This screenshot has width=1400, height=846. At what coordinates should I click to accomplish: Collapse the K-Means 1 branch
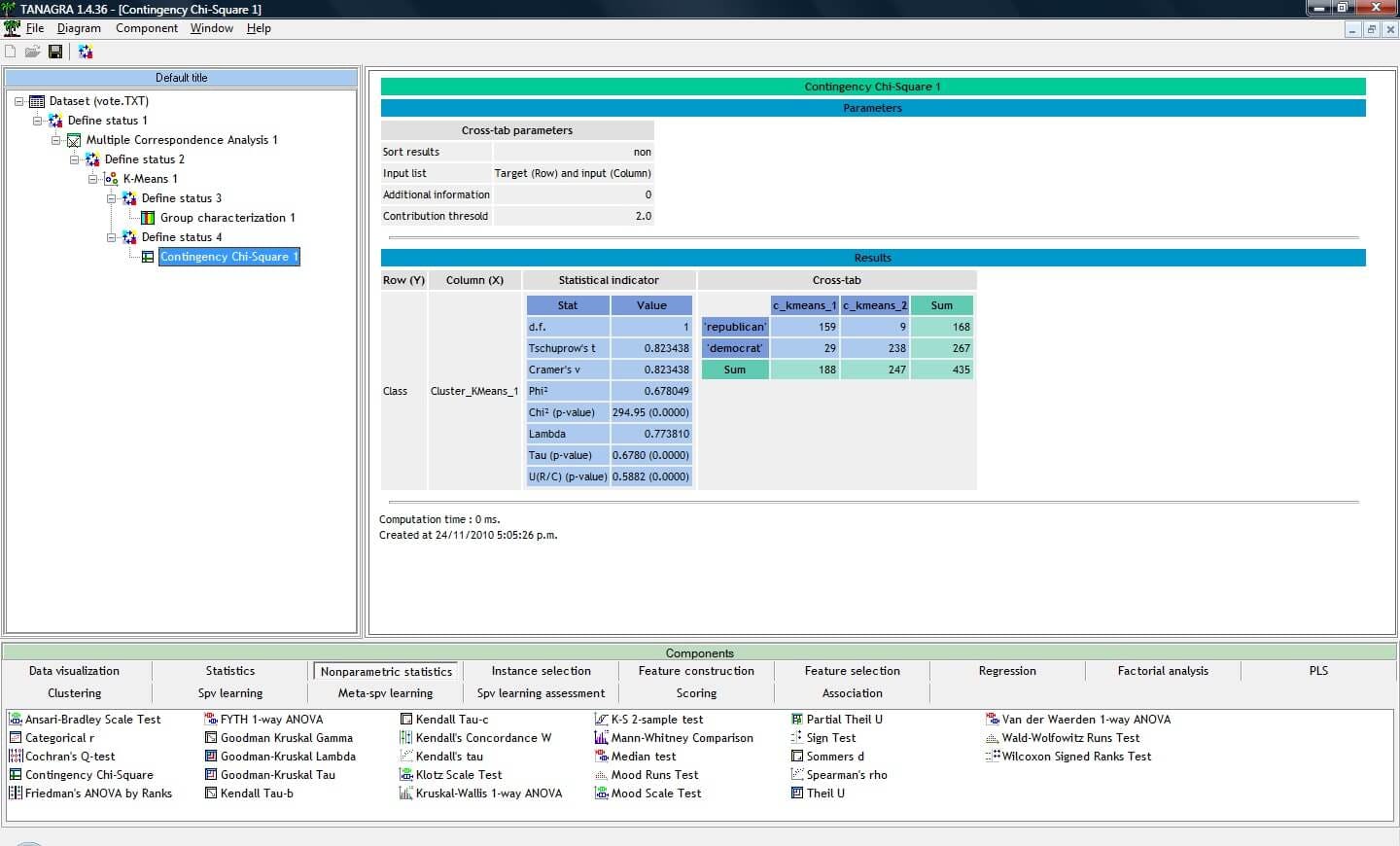(91, 178)
